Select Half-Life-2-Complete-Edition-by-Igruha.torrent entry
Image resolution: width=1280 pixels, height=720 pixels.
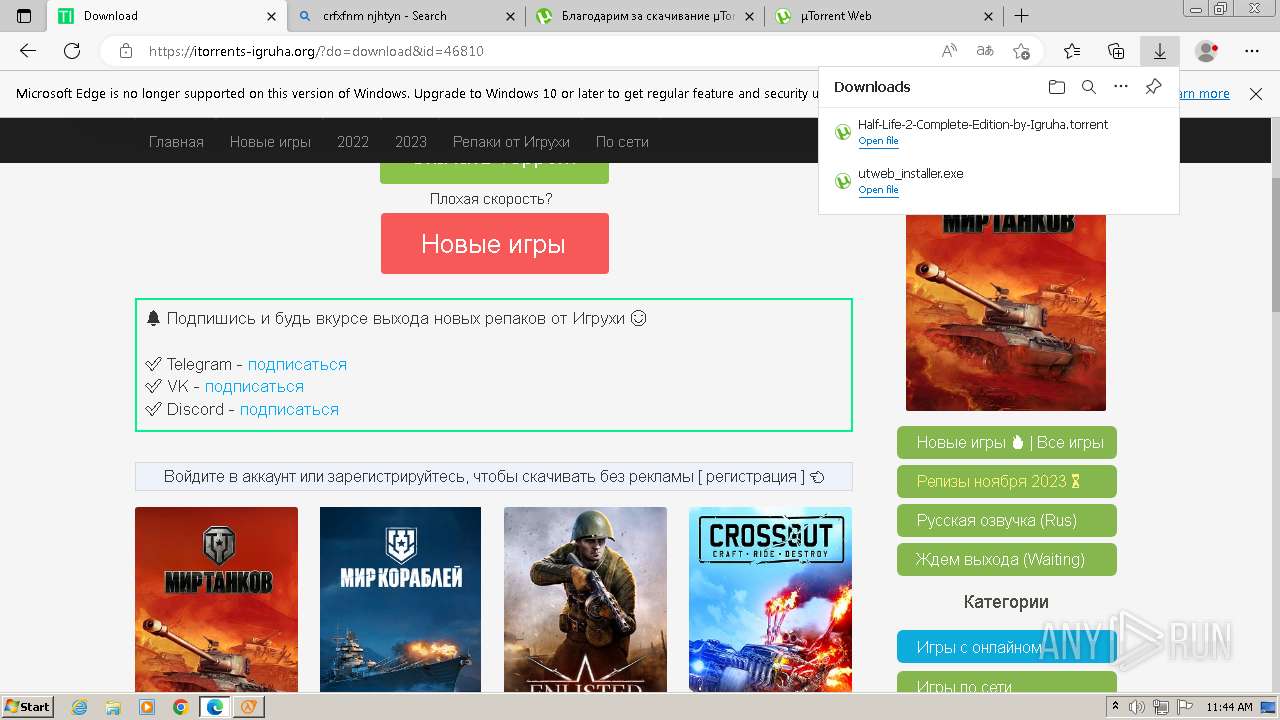coord(998,132)
